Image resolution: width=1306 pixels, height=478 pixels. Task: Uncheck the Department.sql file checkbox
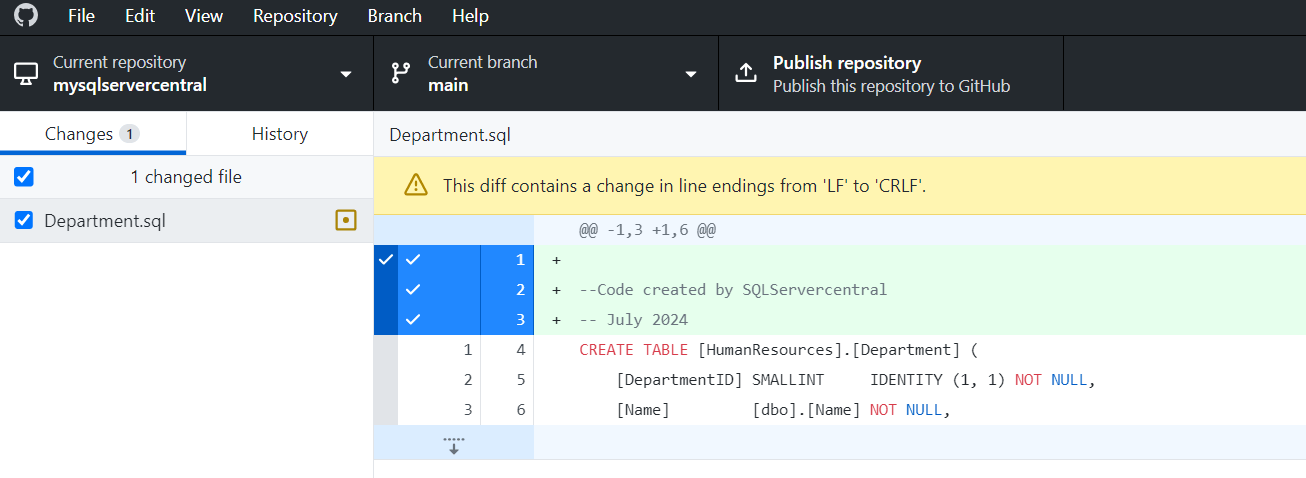[24, 220]
